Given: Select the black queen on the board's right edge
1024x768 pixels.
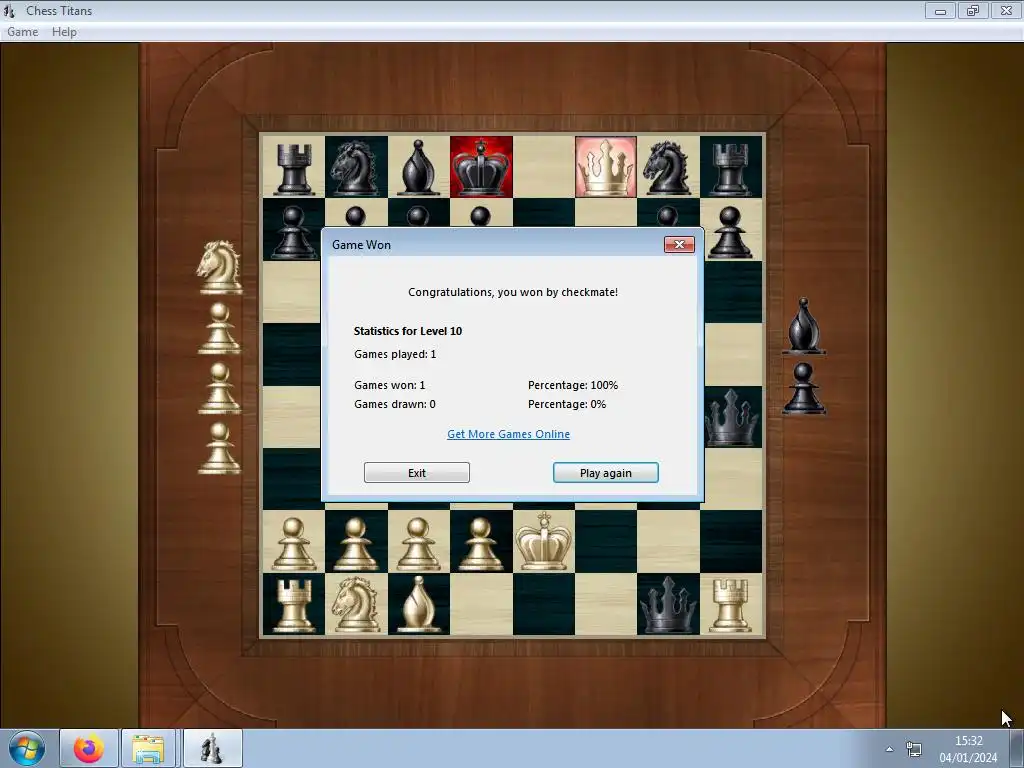Looking at the screenshot, I should [731, 418].
